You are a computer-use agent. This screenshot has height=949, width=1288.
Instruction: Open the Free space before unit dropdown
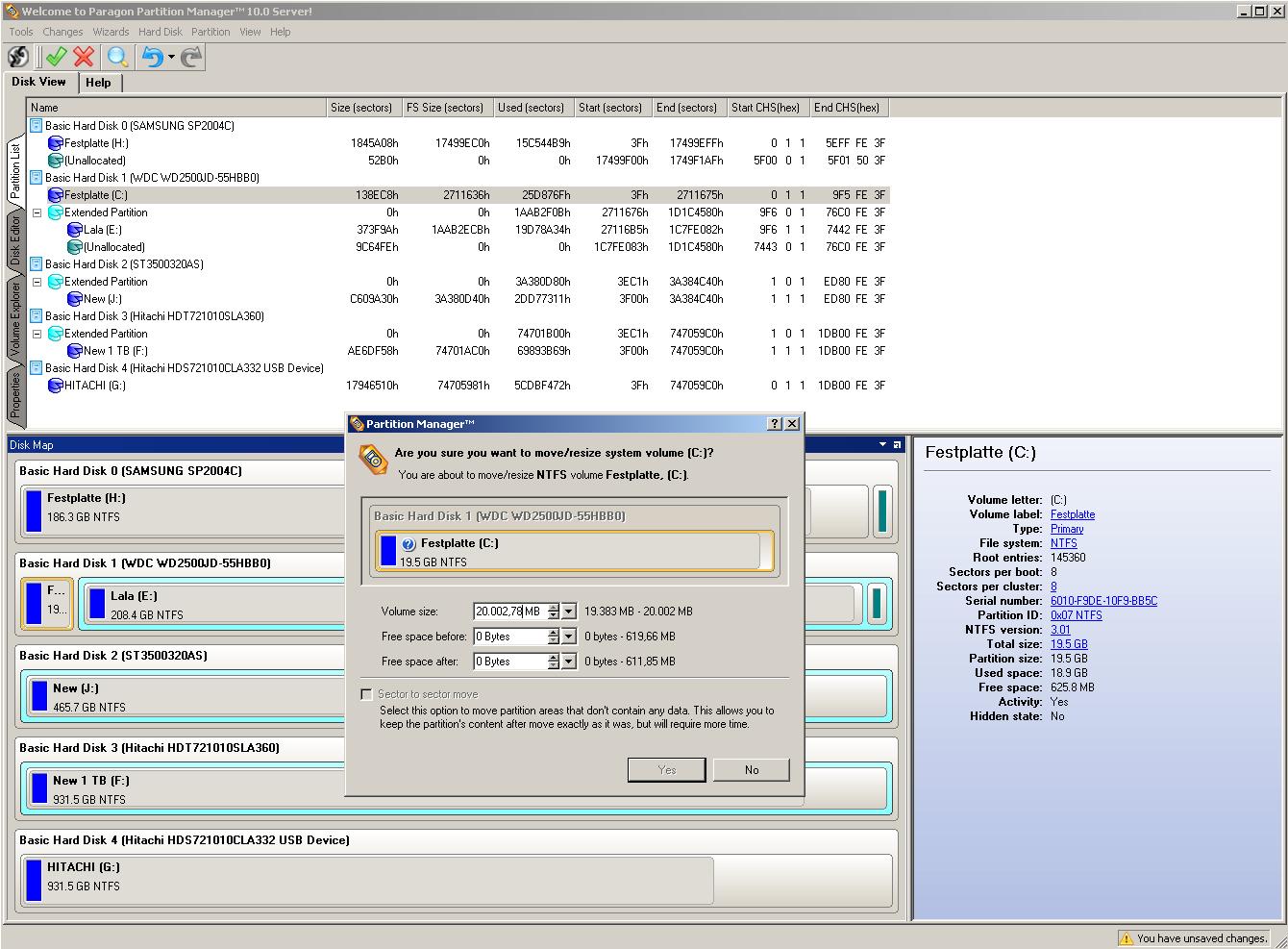(x=569, y=637)
